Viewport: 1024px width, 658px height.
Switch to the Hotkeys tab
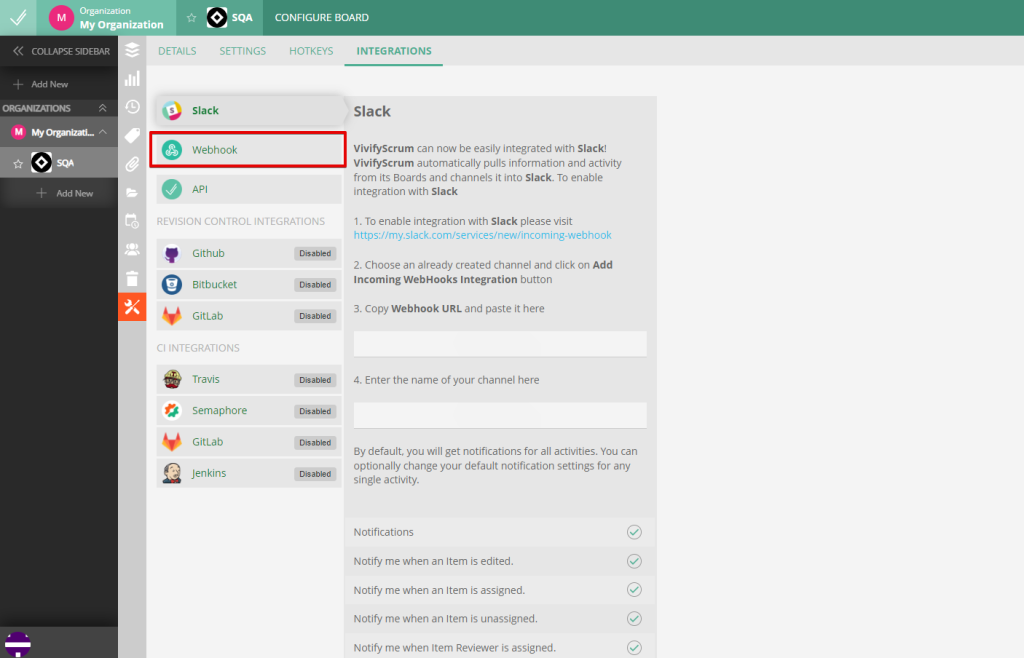(x=311, y=51)
